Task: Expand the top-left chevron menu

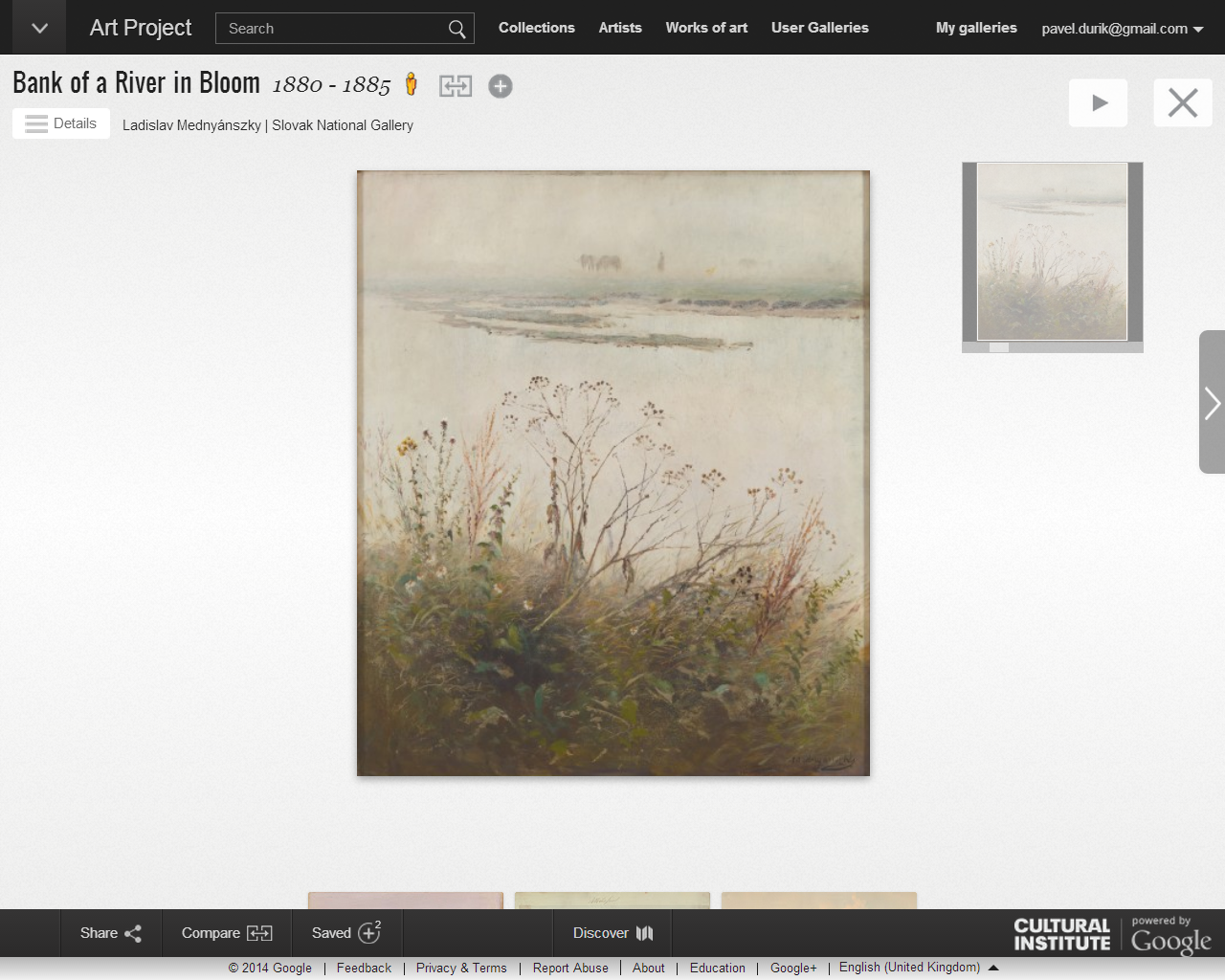Action: 39,28
